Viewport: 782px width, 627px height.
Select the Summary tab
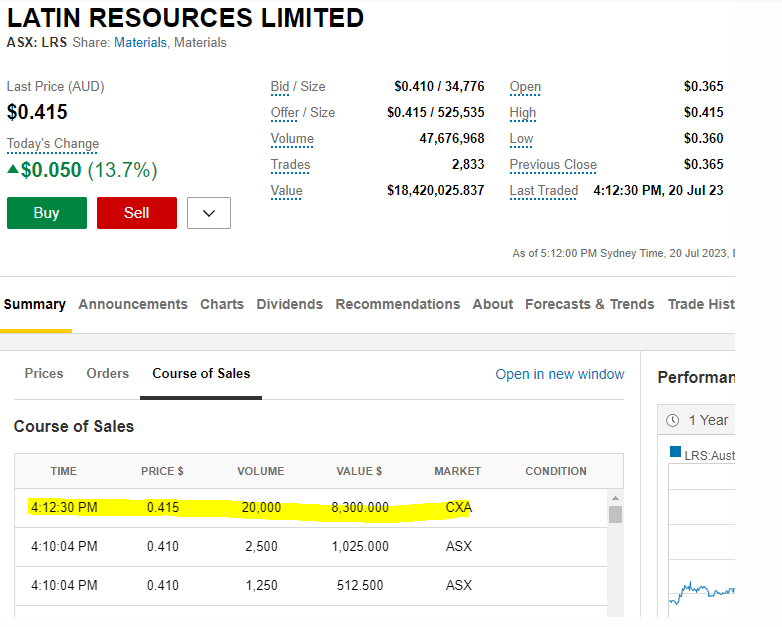coord(35,304)
